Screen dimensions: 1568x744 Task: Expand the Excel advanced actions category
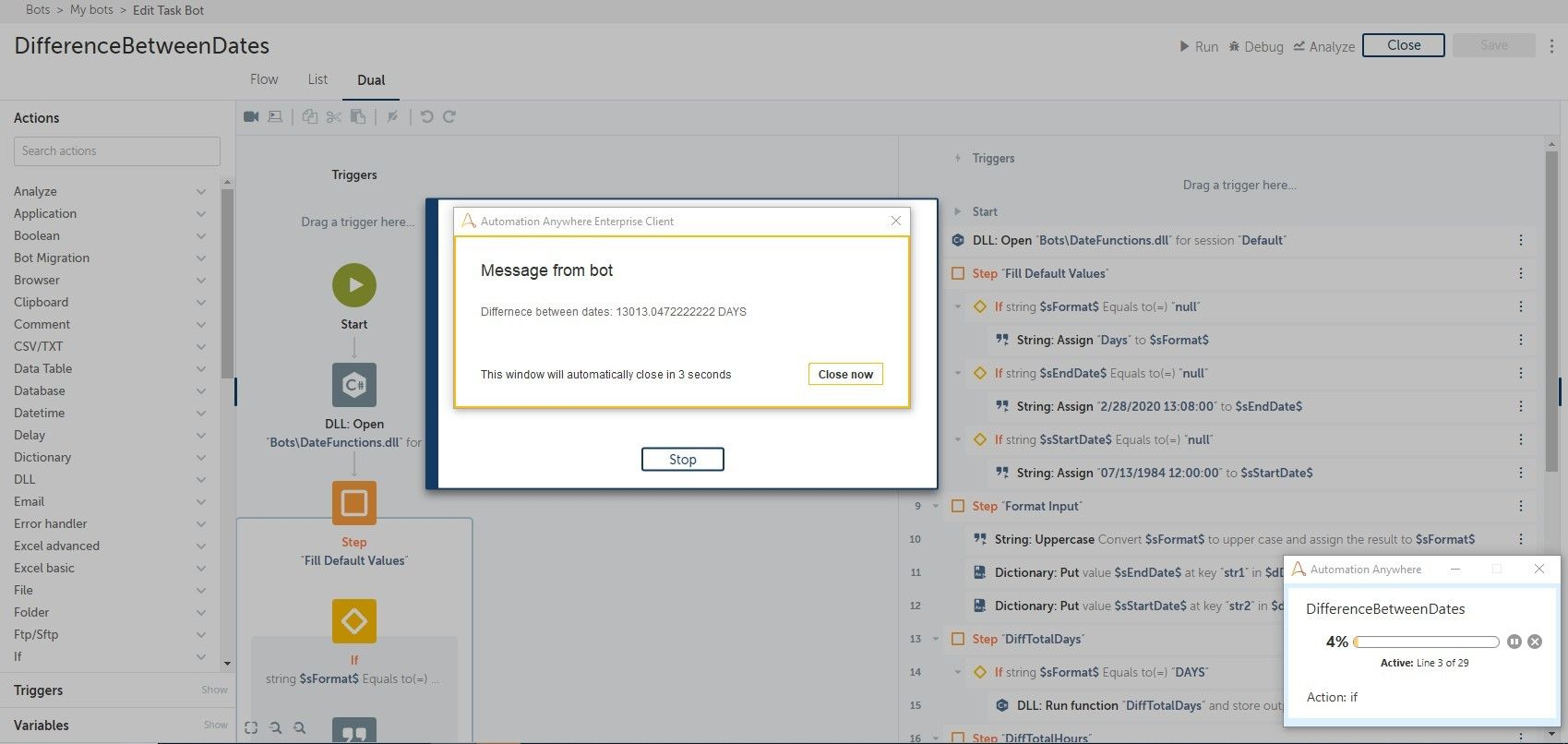pos(200,546)
